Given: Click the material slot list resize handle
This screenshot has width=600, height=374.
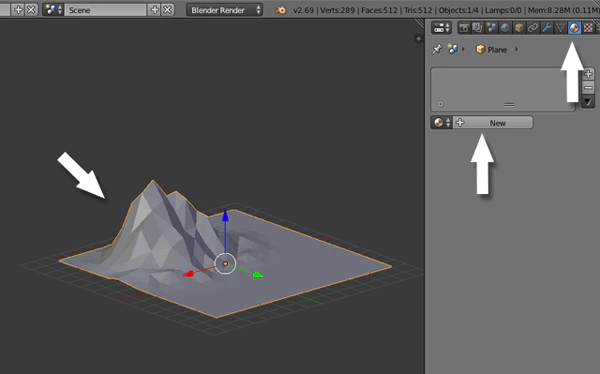Looking at the screenshot, I should point(509,105).
